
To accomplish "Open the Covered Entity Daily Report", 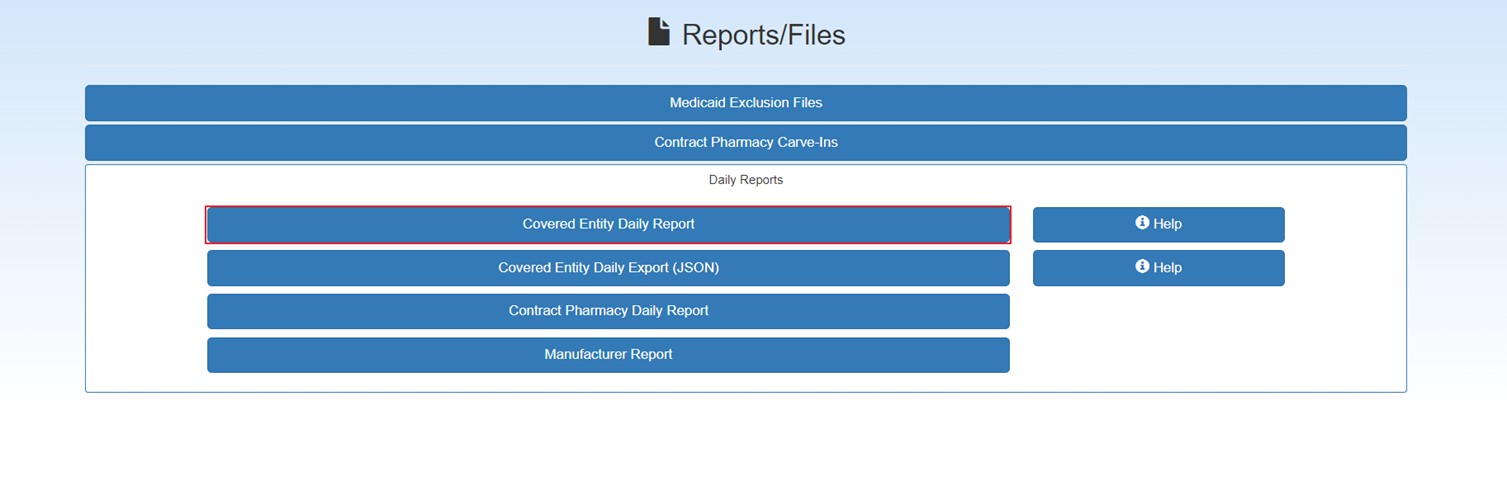I will 608,225.
